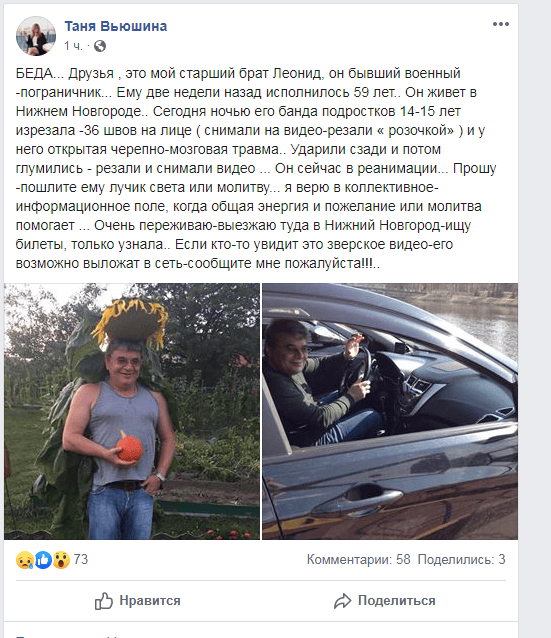Click the curved share arrow icon
551x638 pixels.
tap(343, 601)
